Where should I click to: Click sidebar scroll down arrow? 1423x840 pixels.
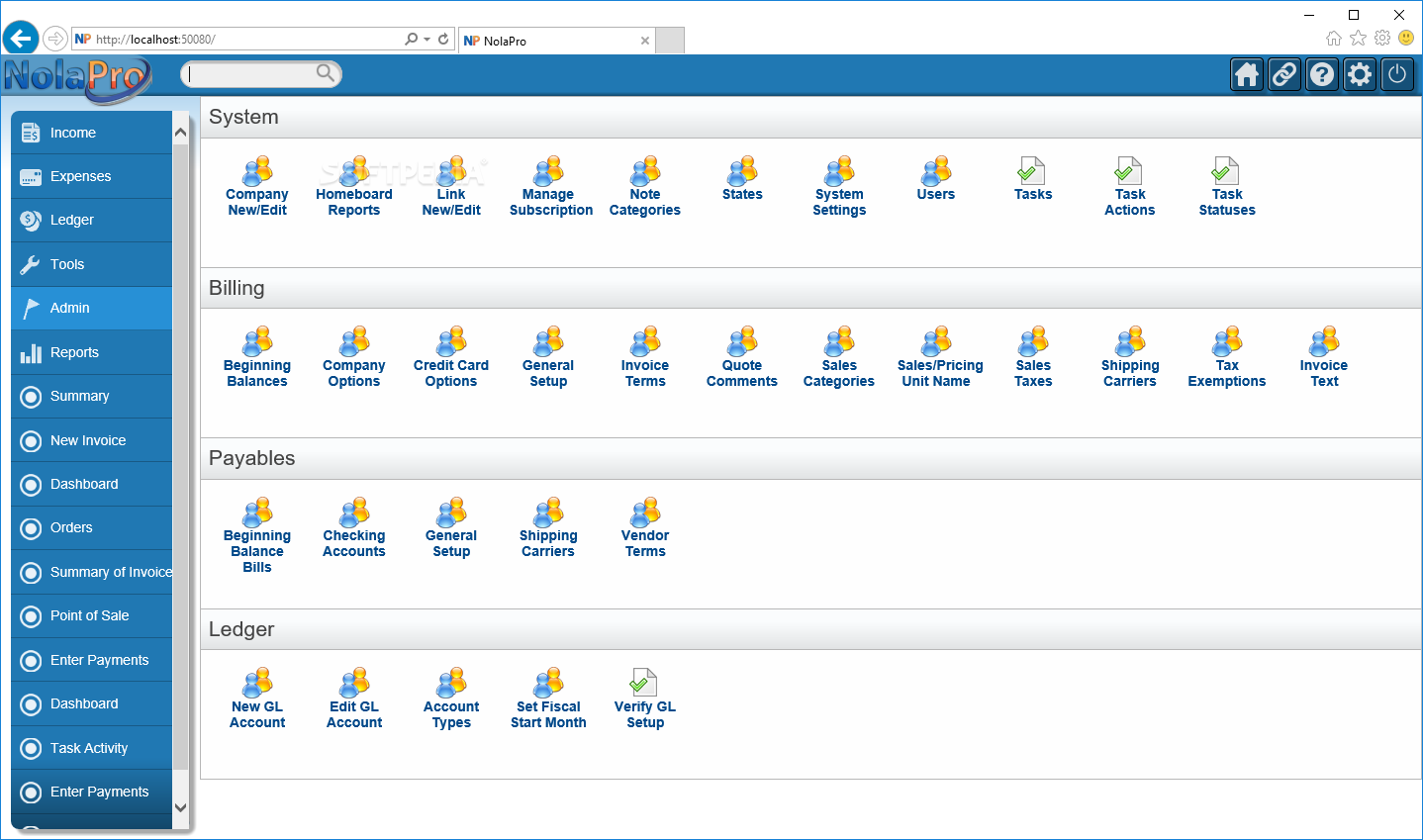180,807
